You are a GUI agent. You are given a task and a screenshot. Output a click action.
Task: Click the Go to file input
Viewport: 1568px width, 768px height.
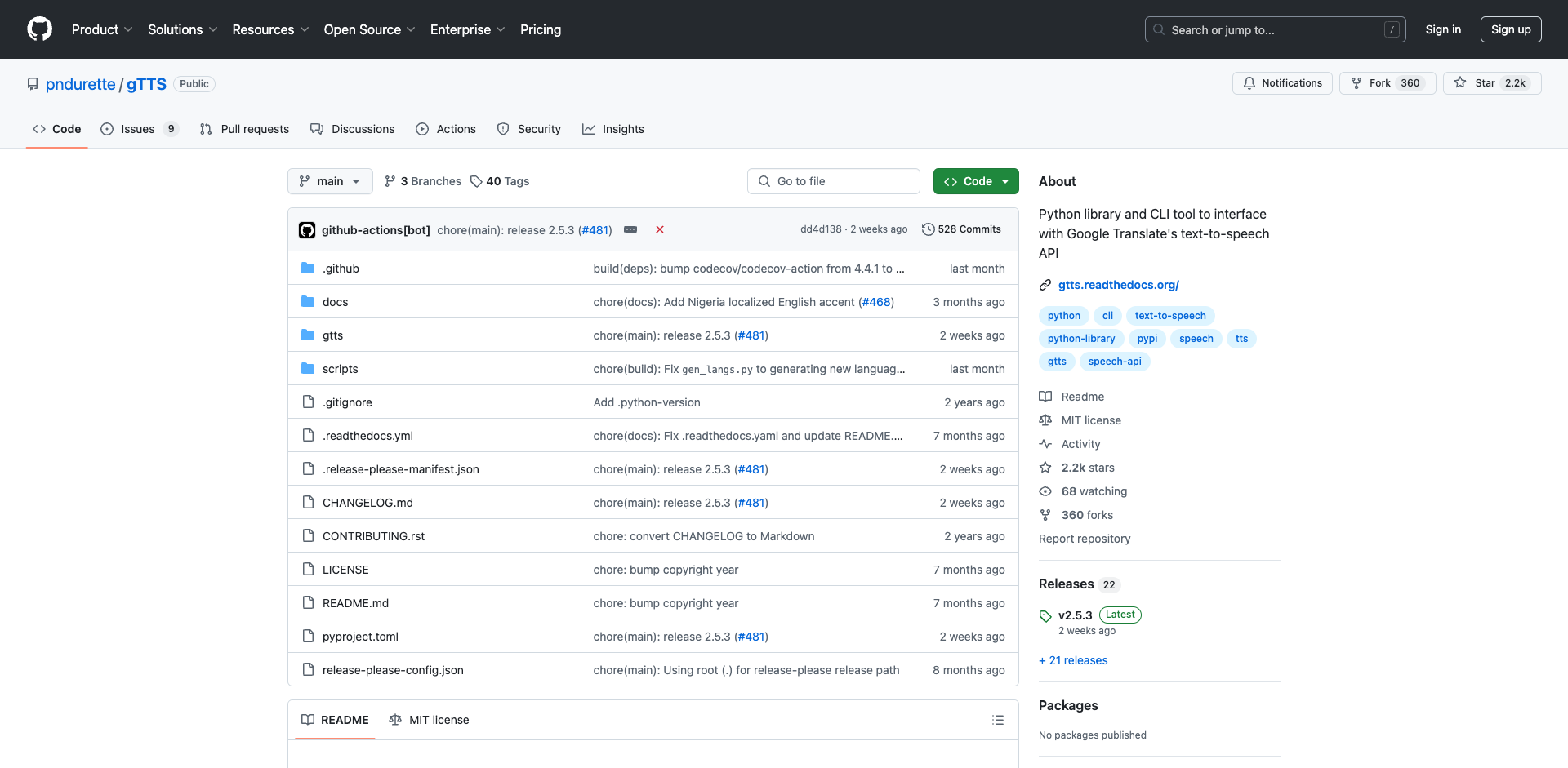pyautogui.click(x=834, y=181)
